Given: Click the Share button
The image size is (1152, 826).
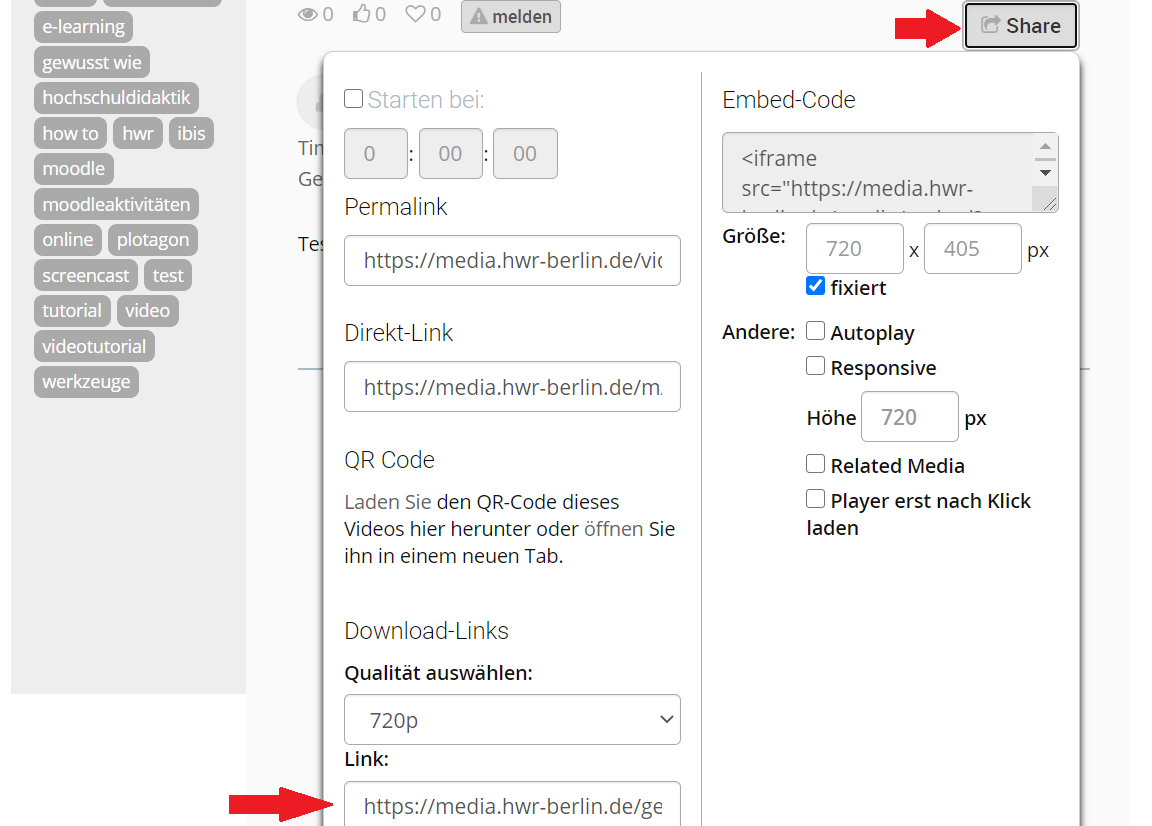Looking at the screenshot, I should (x=1020, y=25).
